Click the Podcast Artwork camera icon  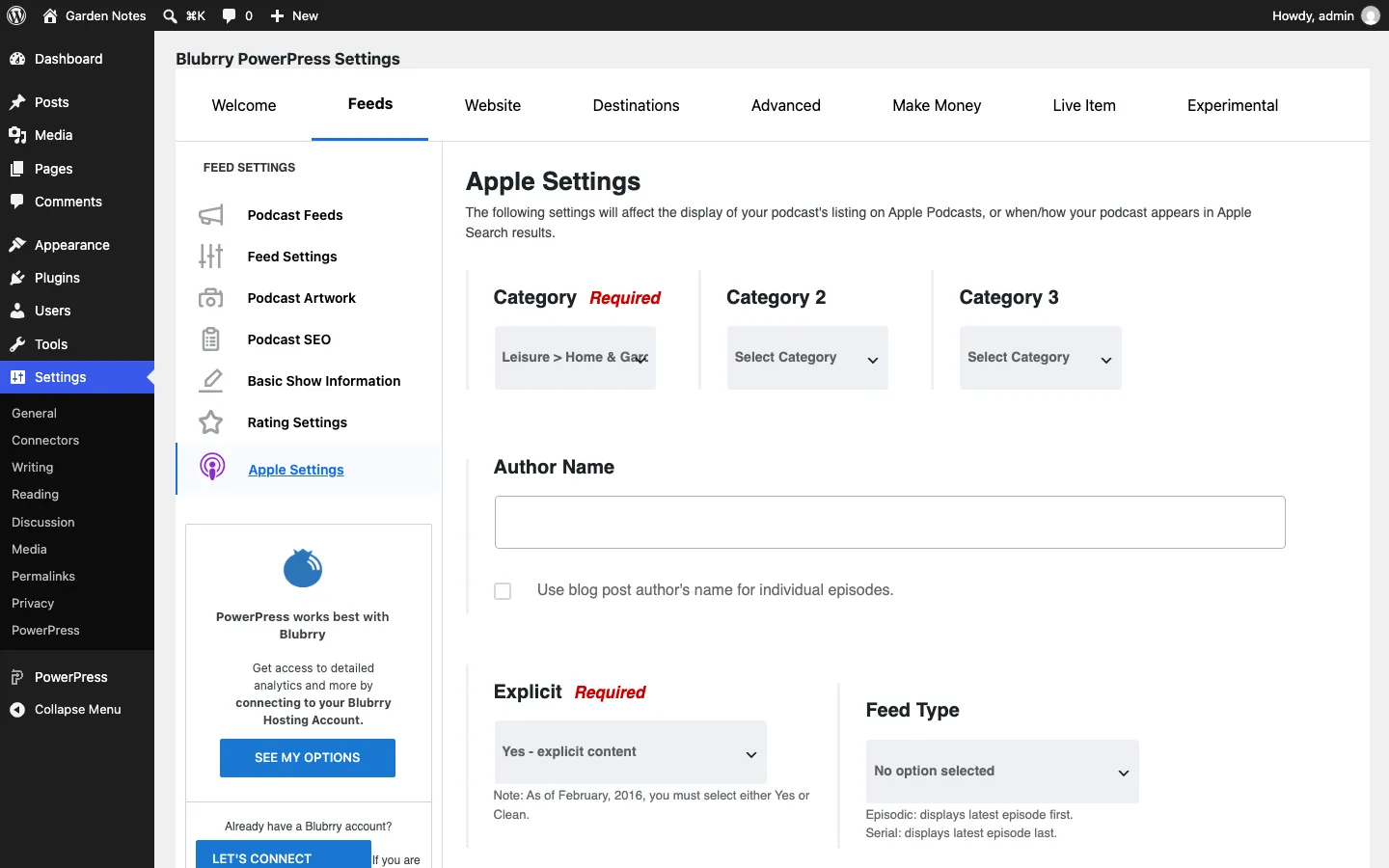[x=211, y=298]
